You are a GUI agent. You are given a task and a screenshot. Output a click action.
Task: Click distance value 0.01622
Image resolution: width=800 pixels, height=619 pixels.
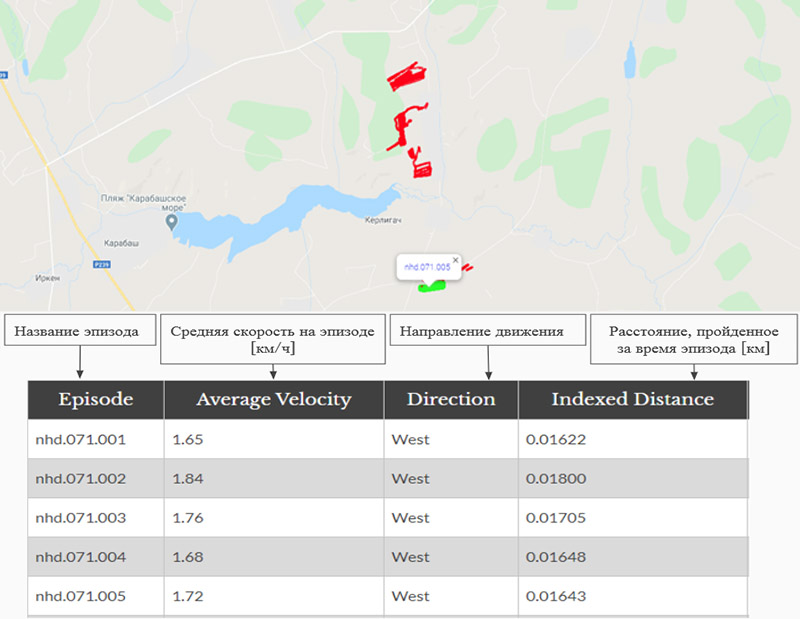click(x=556, y=439)
